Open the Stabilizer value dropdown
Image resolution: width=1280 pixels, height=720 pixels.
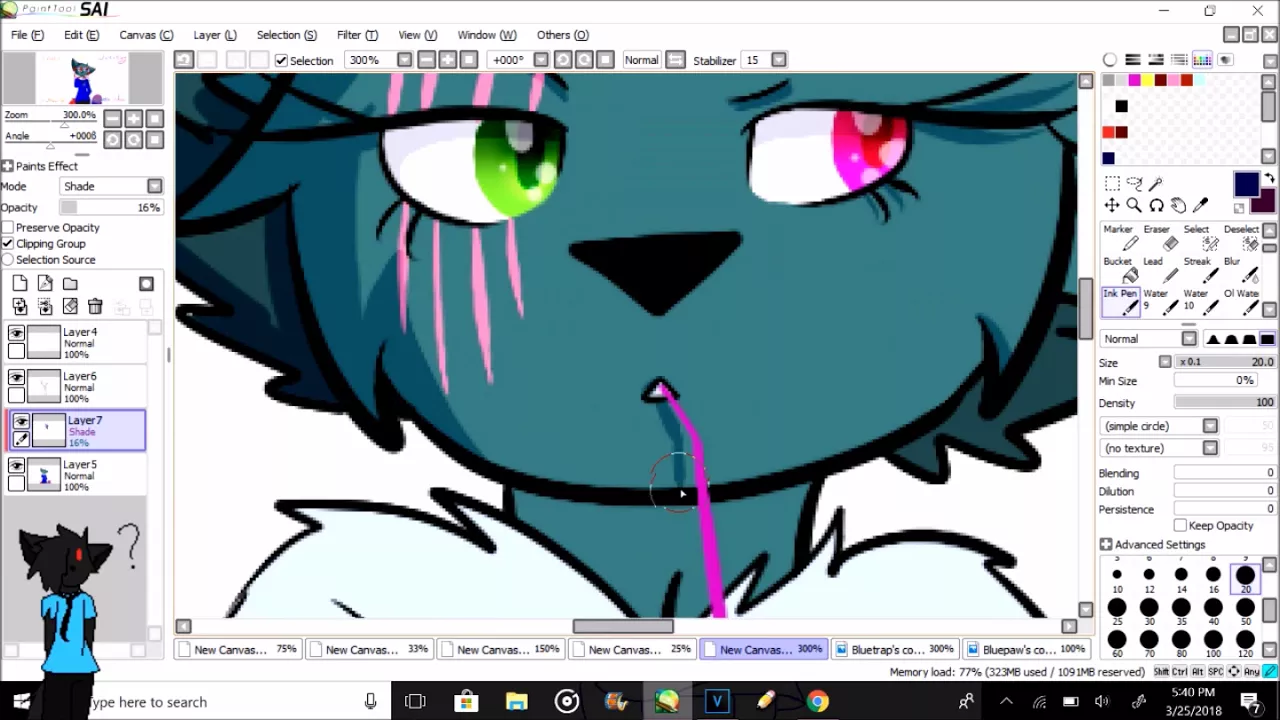point(779,60)
